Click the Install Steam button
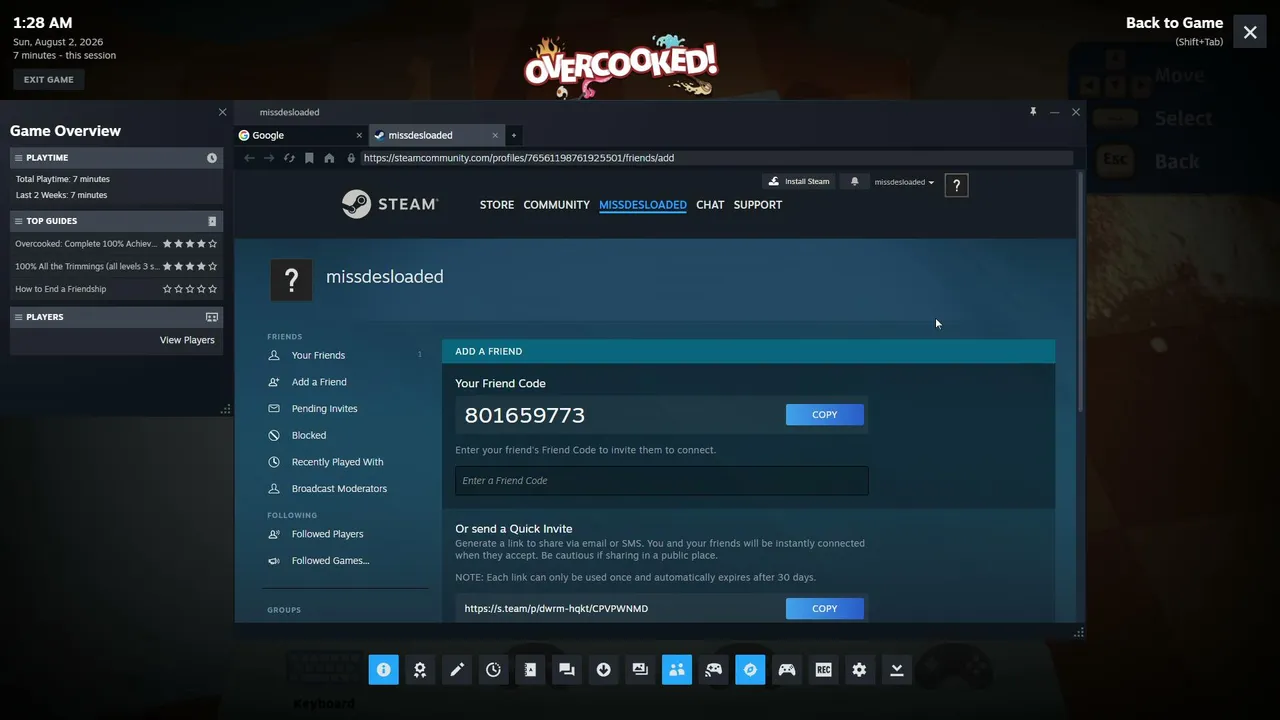 pos(798,182)
